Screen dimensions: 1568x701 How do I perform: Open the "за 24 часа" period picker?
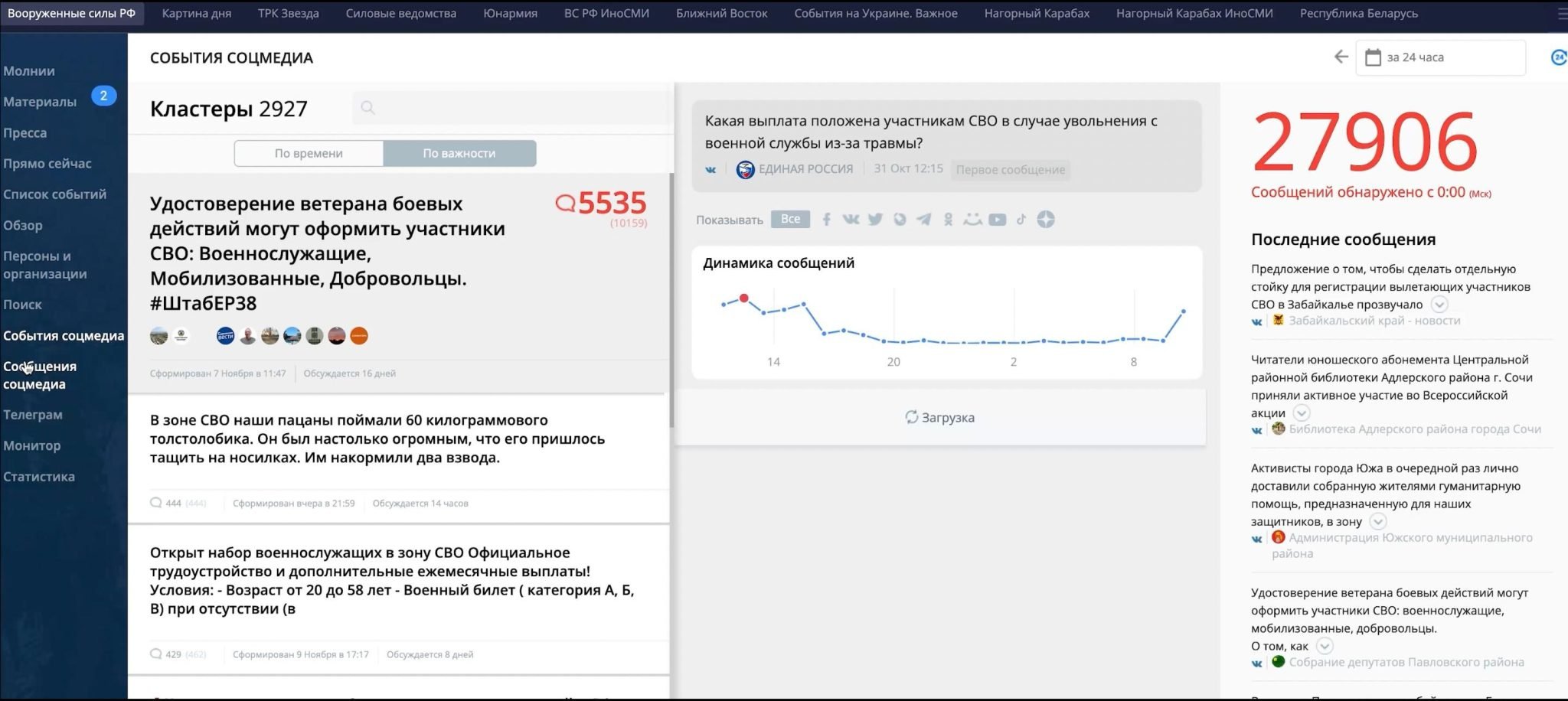1439,57
